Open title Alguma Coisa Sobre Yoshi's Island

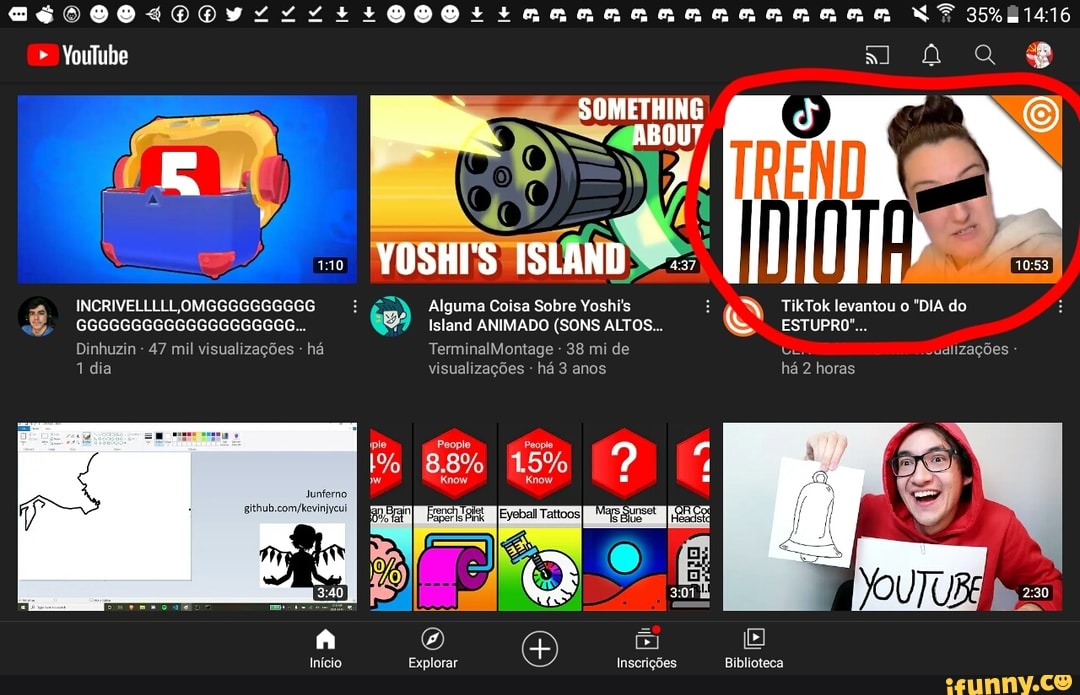coord(546,315)
